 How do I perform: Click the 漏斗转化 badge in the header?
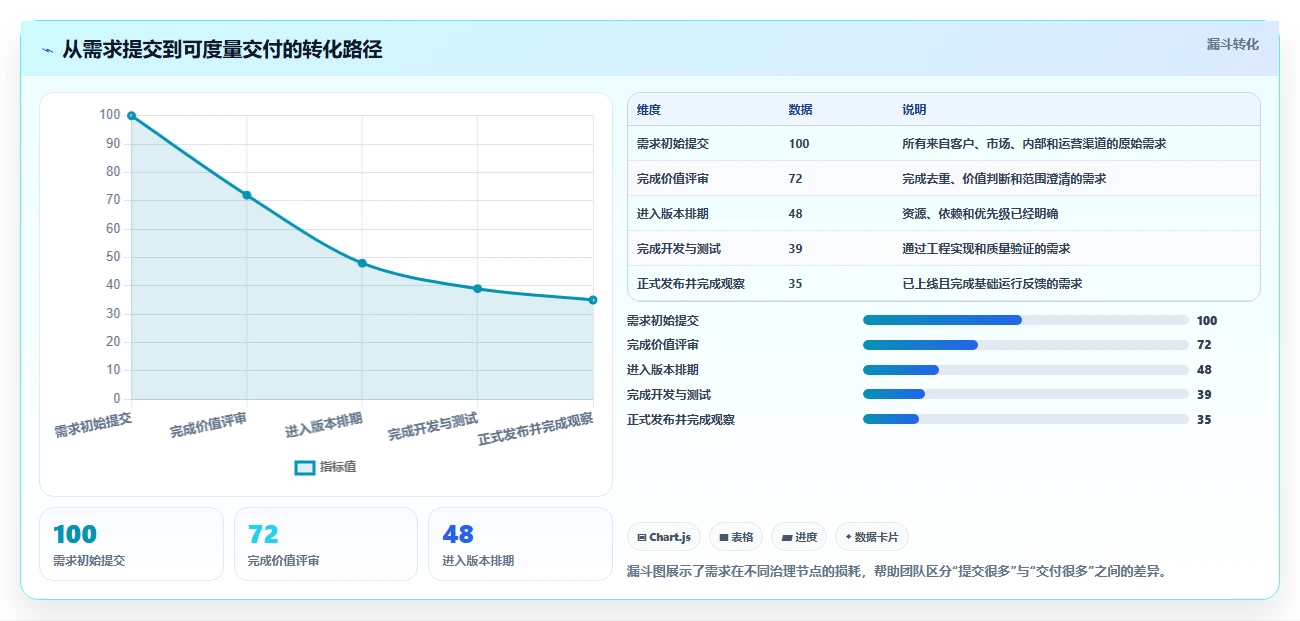1232,44
